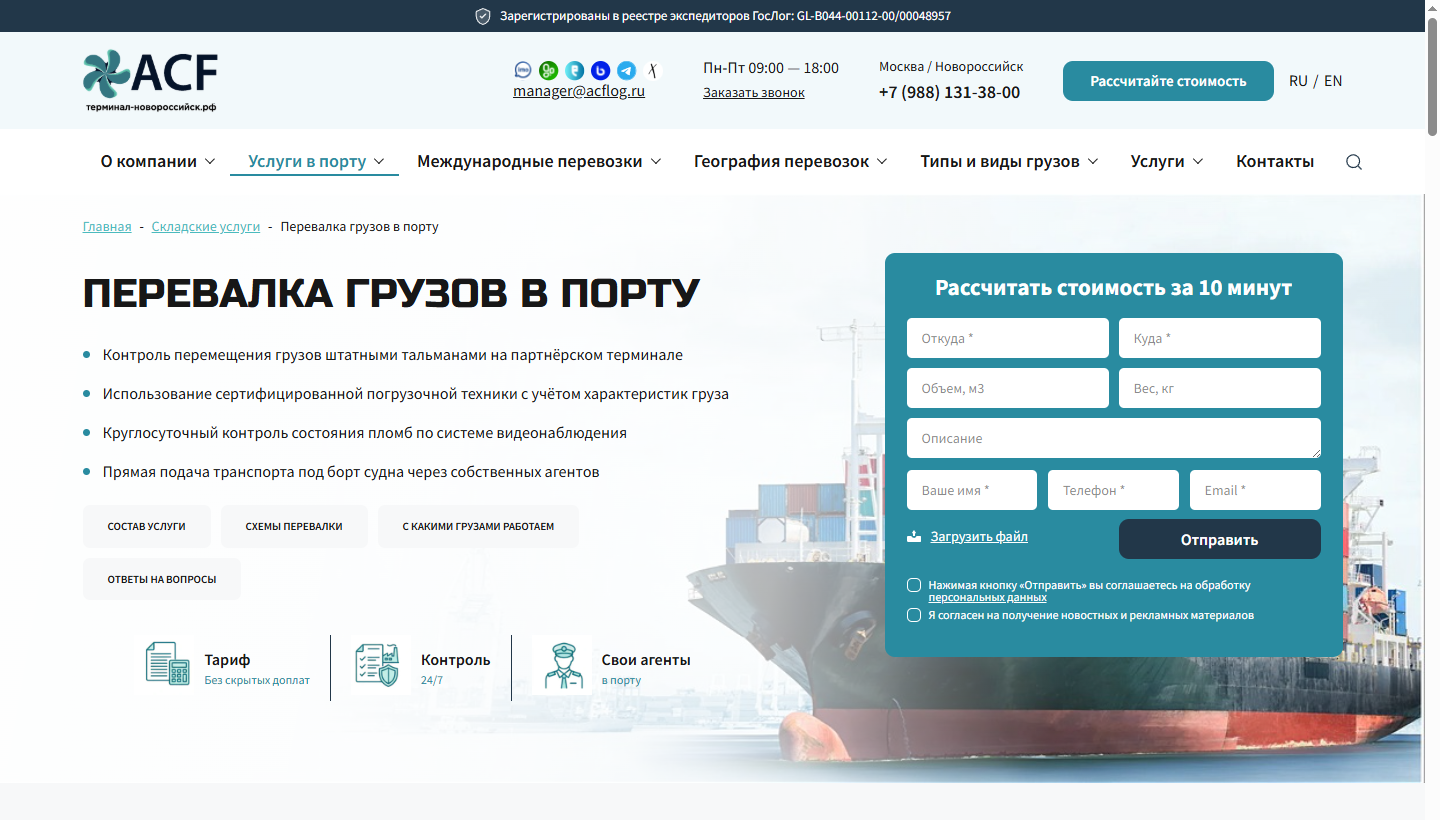The height and width of the screenshot is (820, 1440).
Task: Click the Без скрытых доплат text
Action: (x=257, y=680)
